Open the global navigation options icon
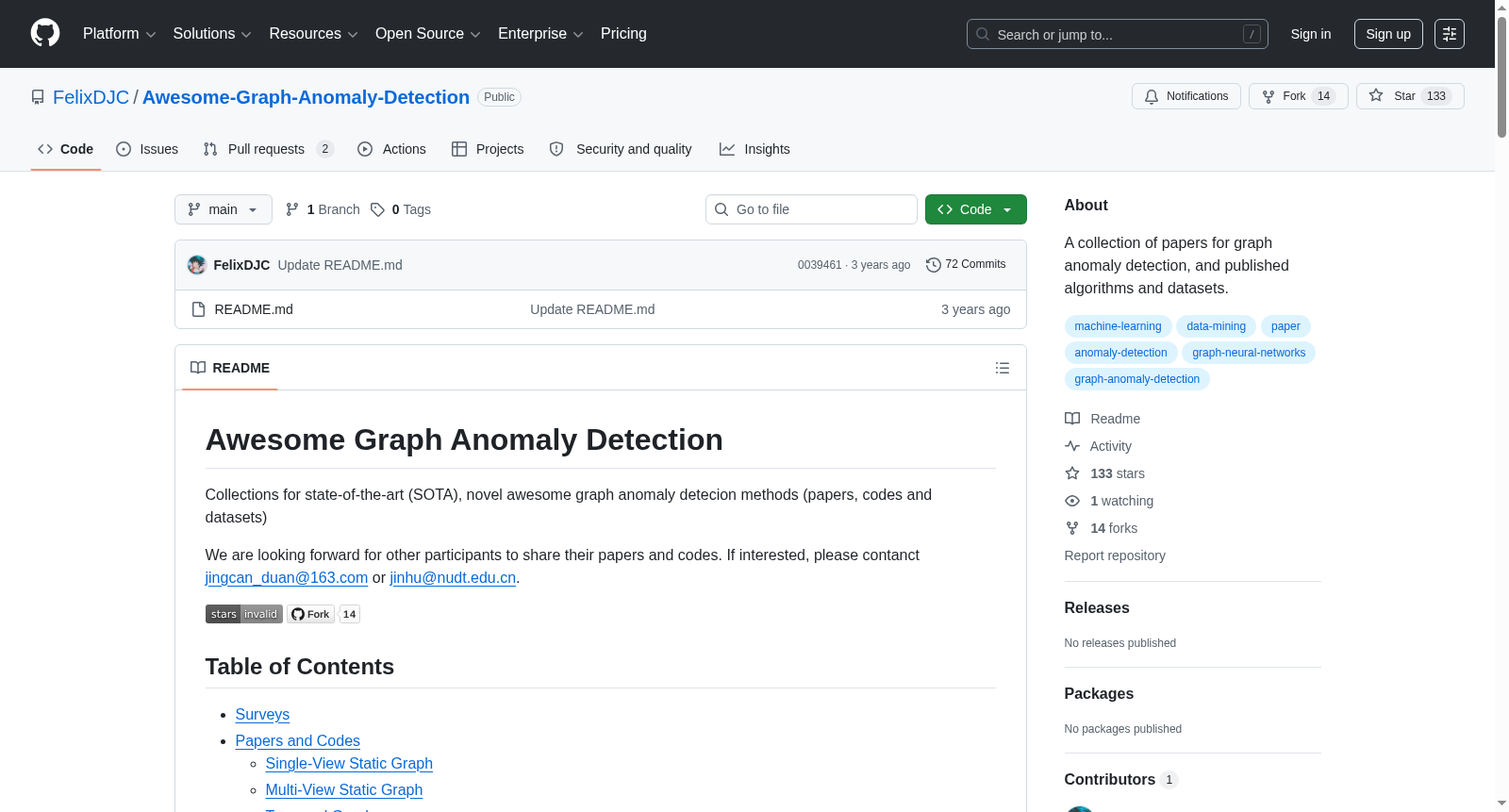Screen dimensions: 1509x812 (1450, 34)
